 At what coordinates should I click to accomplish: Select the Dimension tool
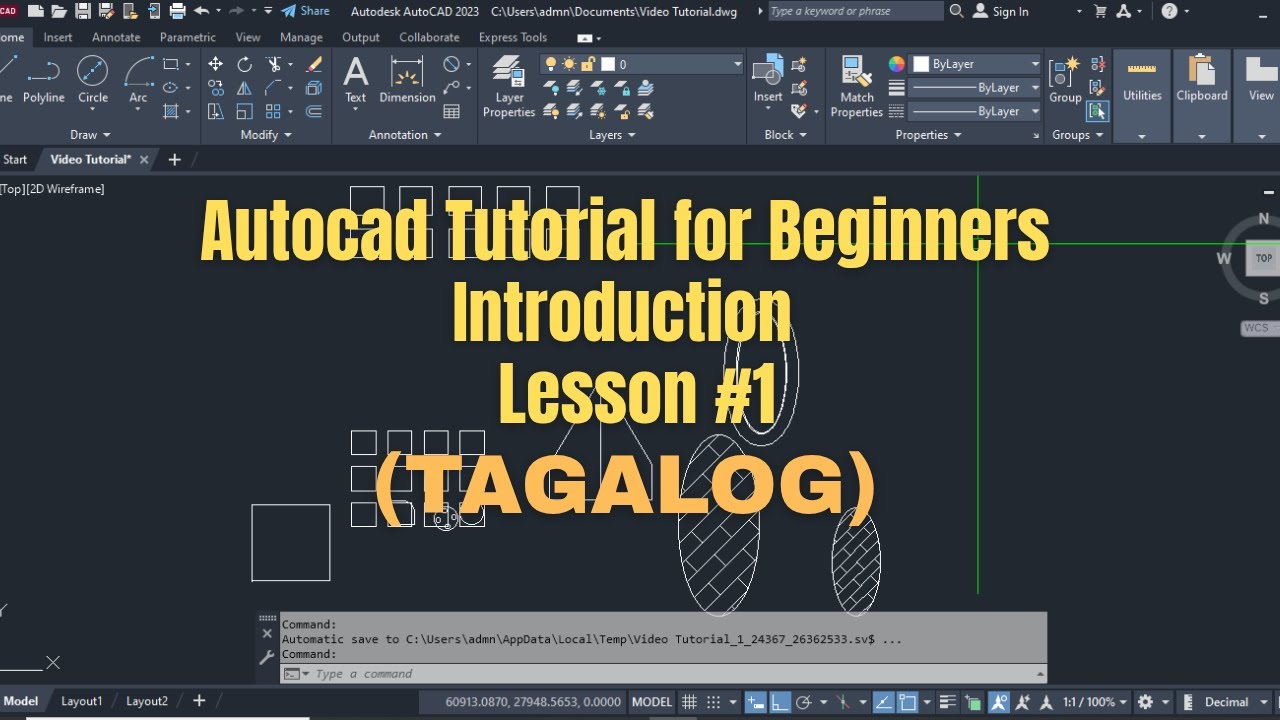tap(407, 80)
